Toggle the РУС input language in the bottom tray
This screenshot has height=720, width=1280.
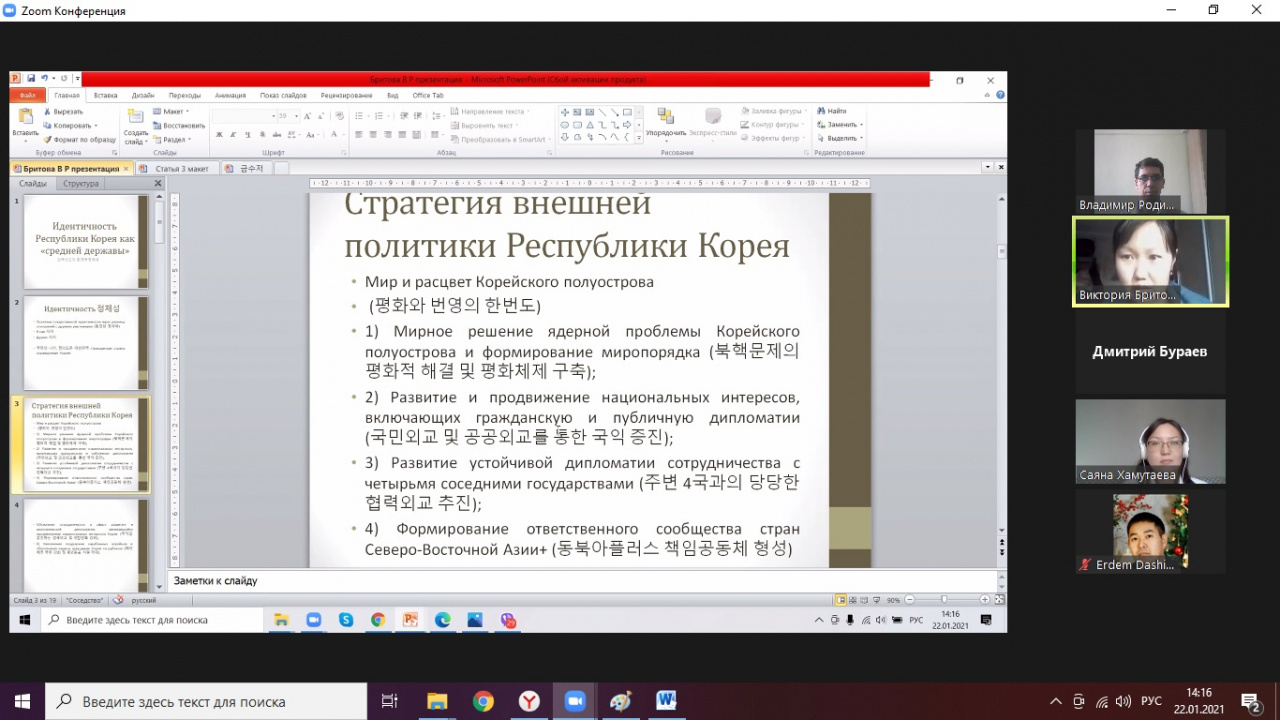coord(1151,701)
